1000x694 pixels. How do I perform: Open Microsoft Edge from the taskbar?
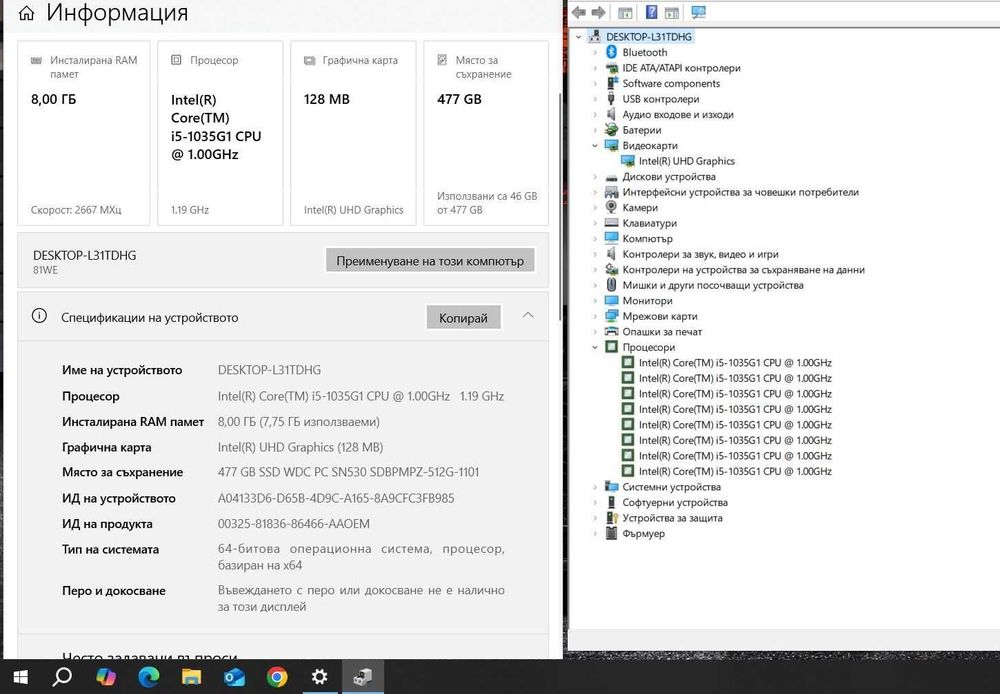coord(149,677)
